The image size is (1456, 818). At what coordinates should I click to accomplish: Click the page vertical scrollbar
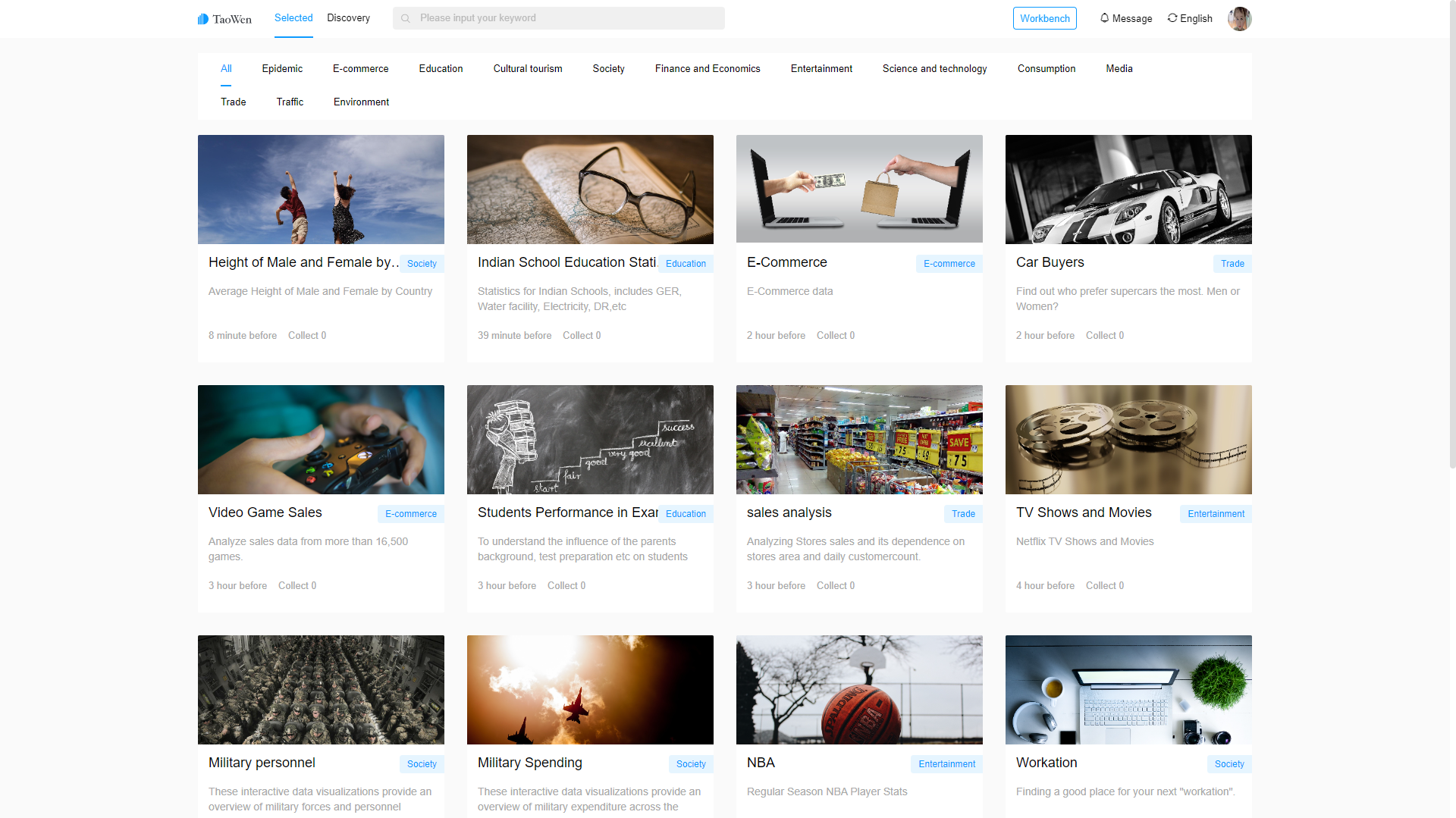click(1452, 235)
